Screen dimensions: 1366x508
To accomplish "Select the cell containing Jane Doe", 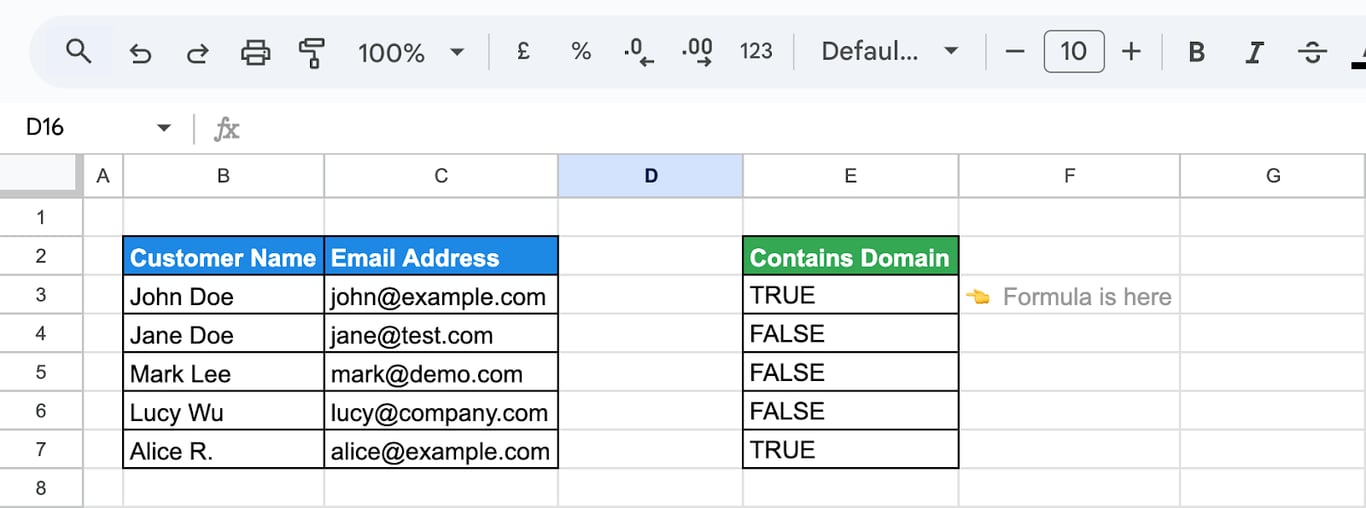I will [223, 334].
